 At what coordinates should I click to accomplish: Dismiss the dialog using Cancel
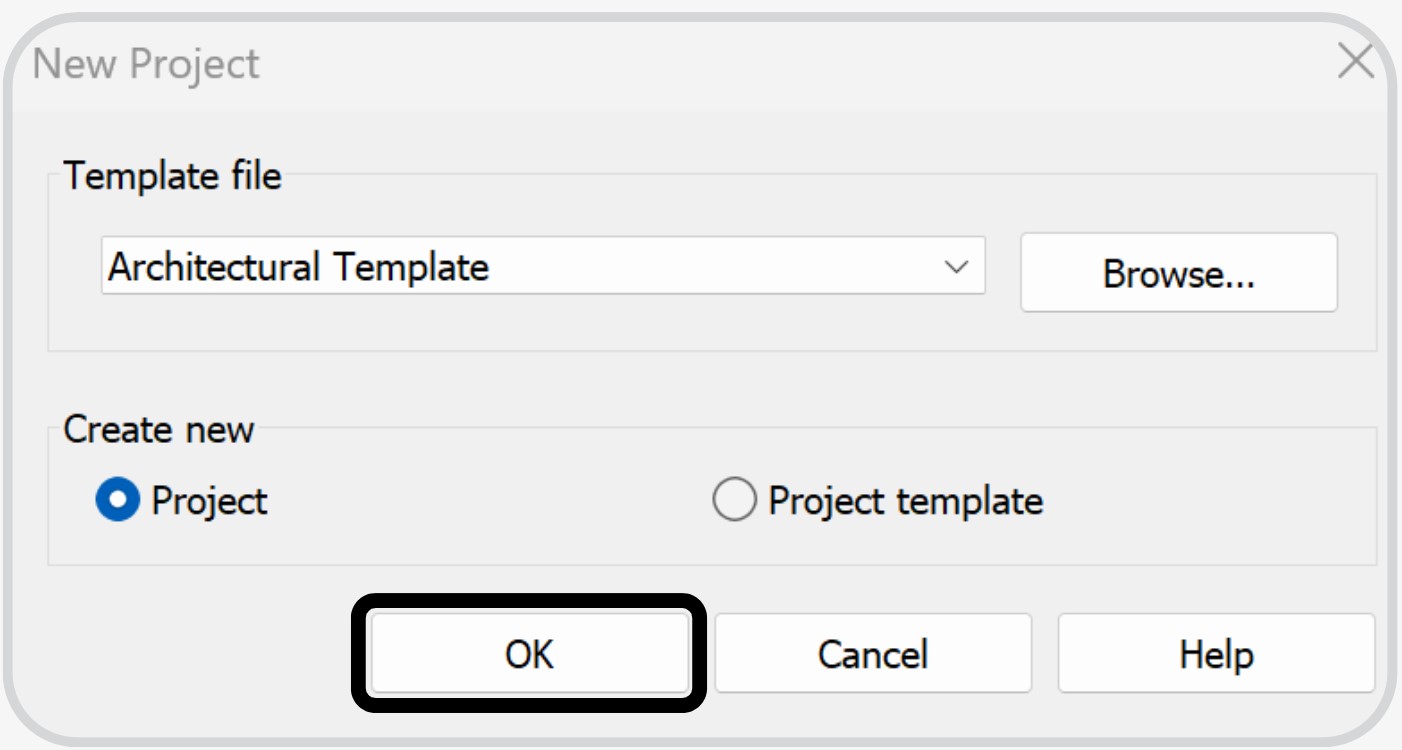click(873, 653)
